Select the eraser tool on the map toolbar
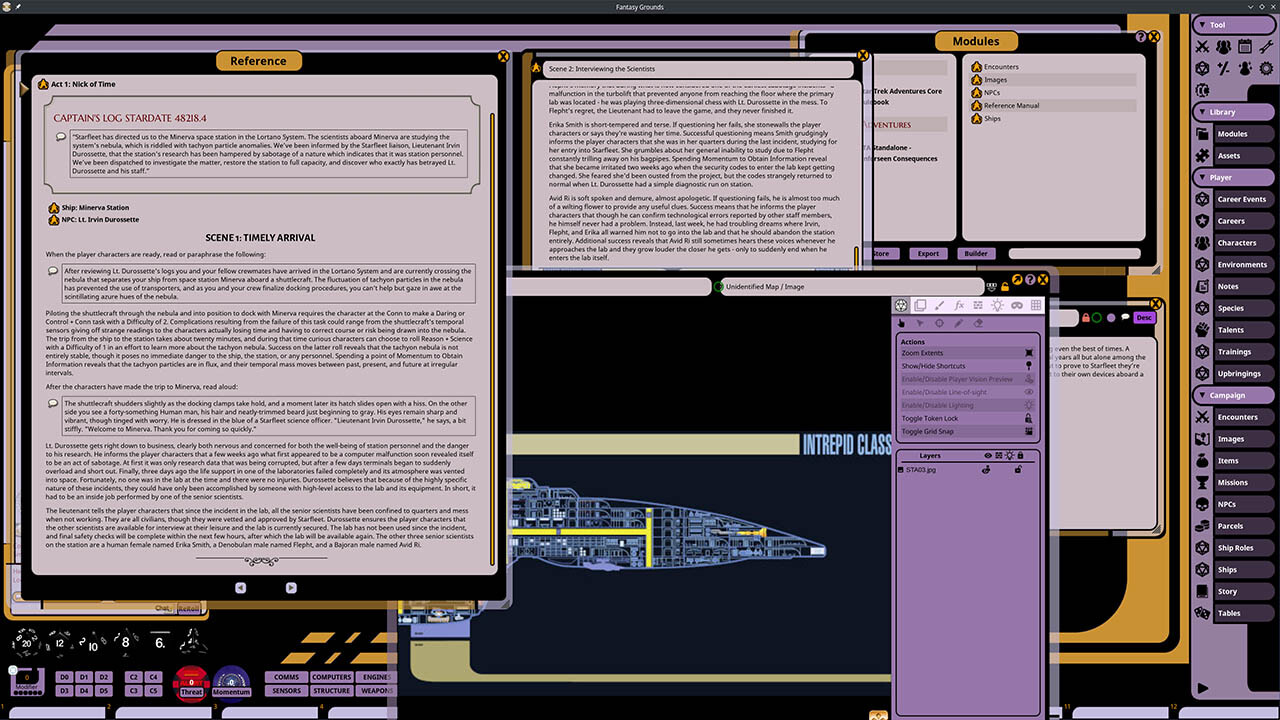This screenshot has height=720, width=1280. [979, 322]
